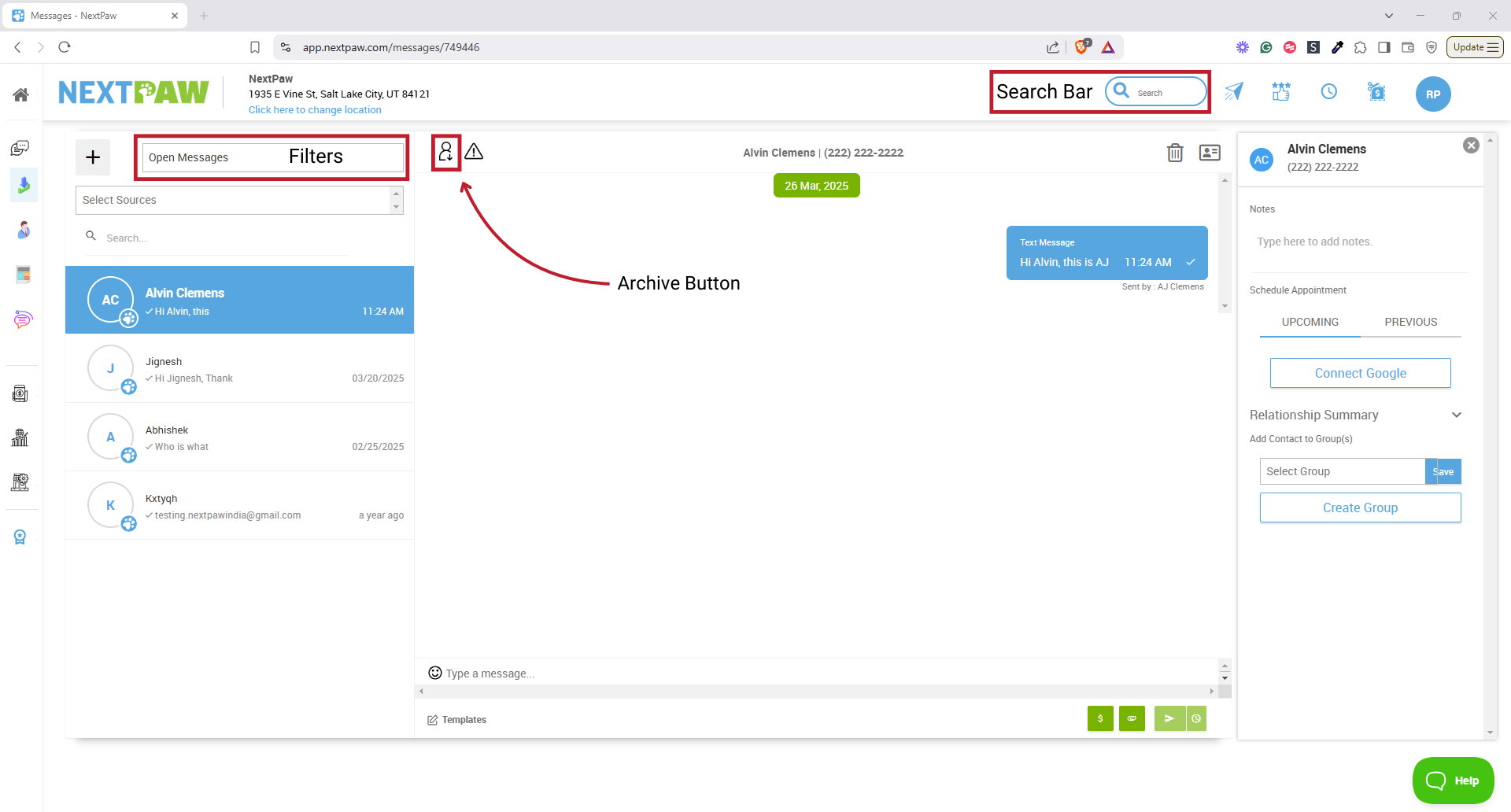Click the Connect Google button
The height and width of the screenshot is (812, 1511).
[x=1361, y=373]
